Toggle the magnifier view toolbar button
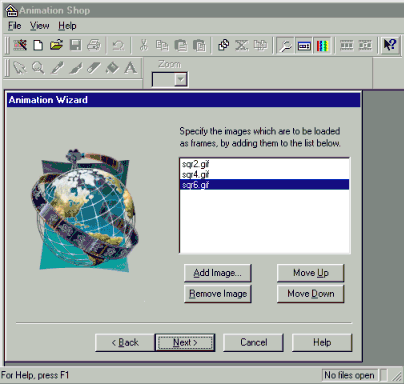This screenshot has height=384, width=404. (x=285, y=45)
